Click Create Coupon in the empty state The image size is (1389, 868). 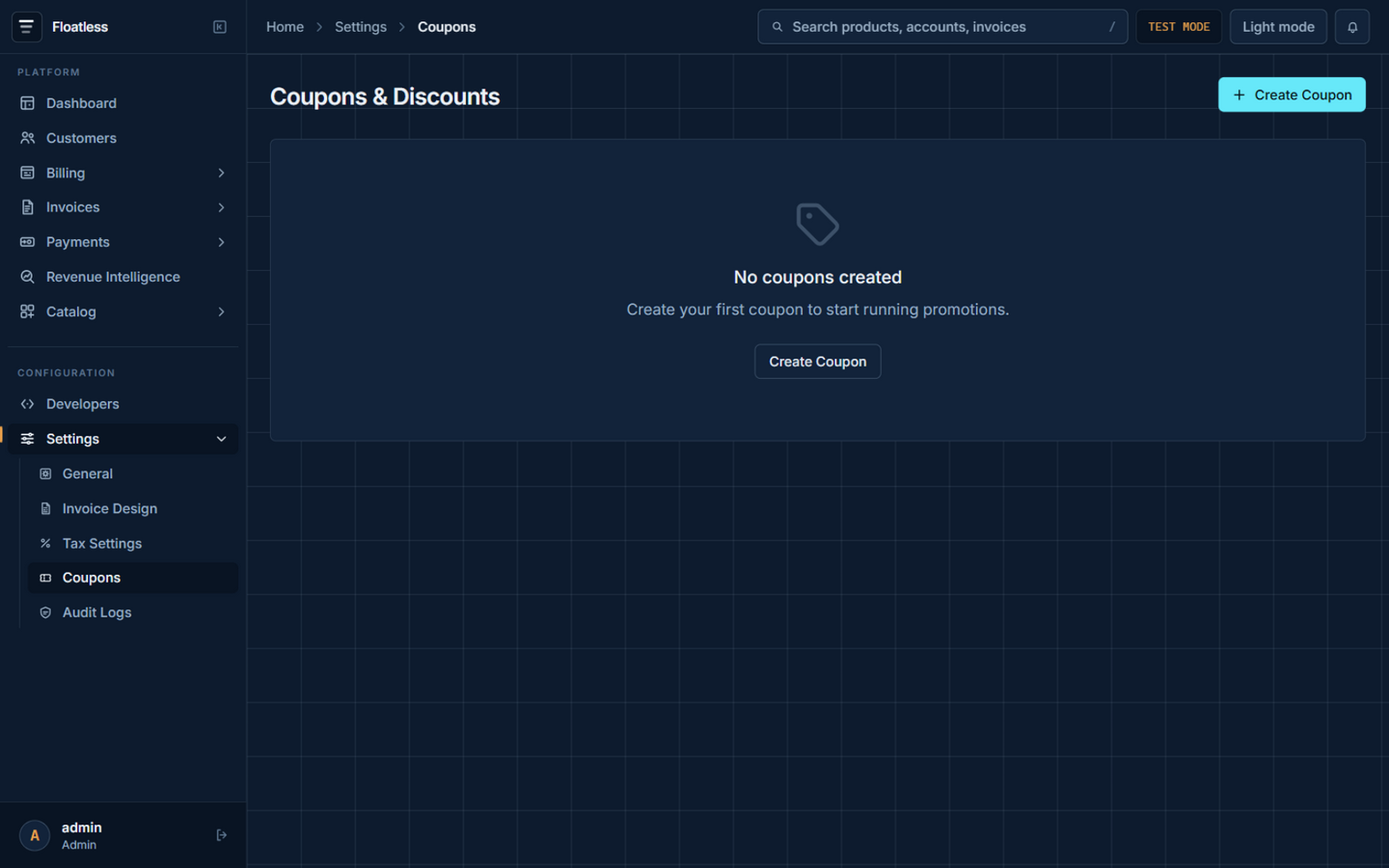[x=817, y=362]
